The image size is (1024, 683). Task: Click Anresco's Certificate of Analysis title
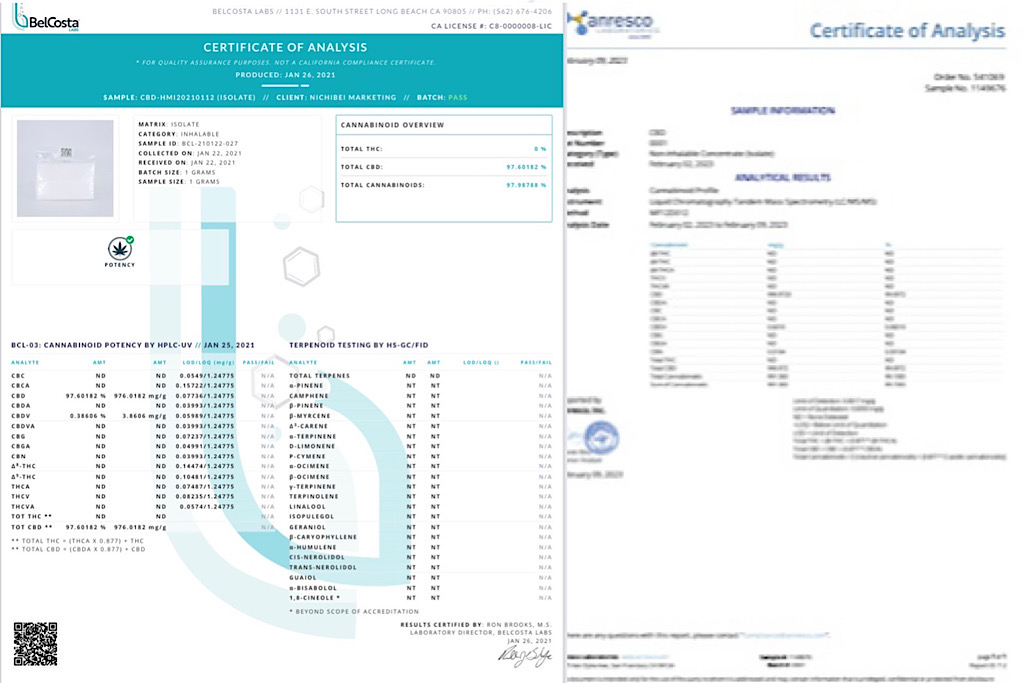(906, 30)
